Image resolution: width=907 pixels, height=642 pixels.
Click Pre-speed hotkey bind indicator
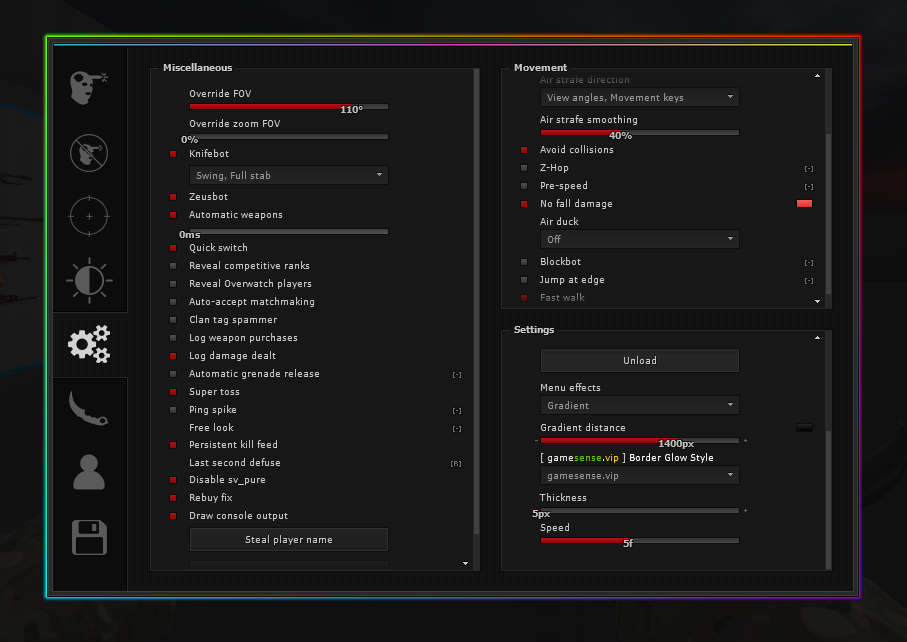tap(809, 187)
